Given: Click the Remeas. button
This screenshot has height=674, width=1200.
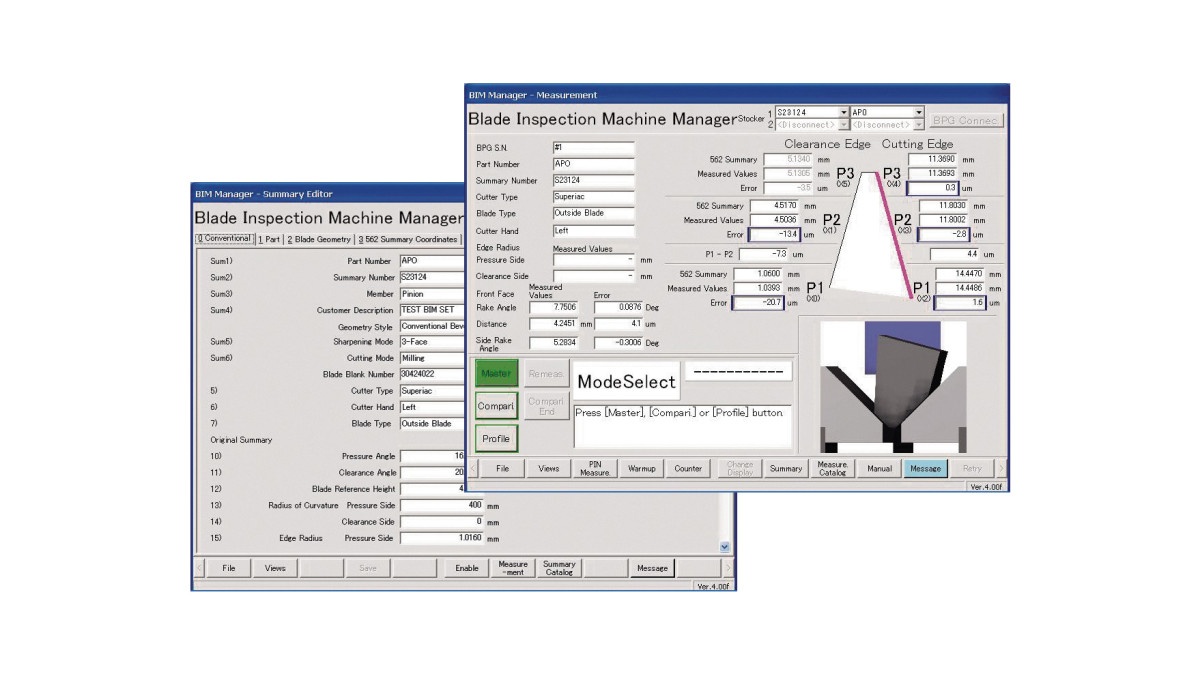Looking at the screenshot, I should click(x=546, y=373).
